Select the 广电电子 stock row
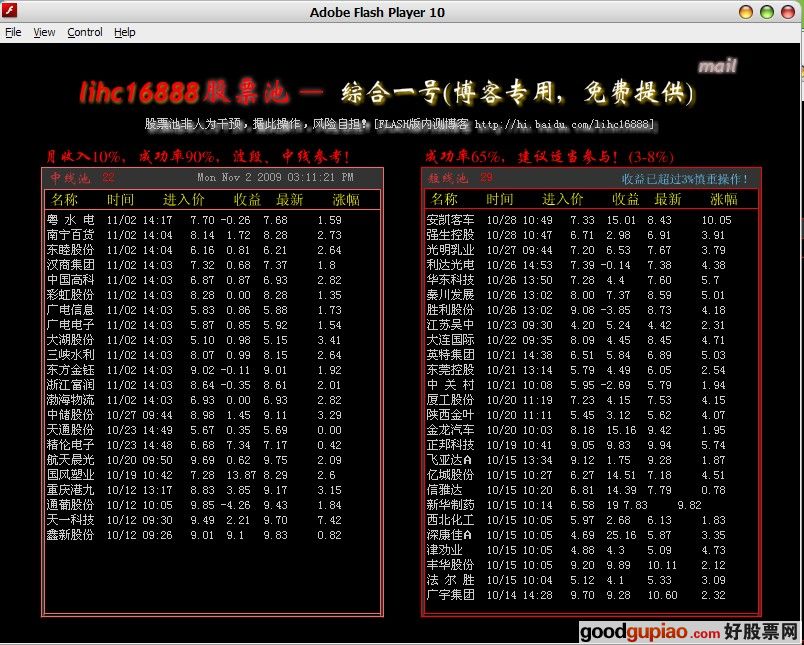The width and height of the screenshot is (804, 645). click(x=194, y=325)
